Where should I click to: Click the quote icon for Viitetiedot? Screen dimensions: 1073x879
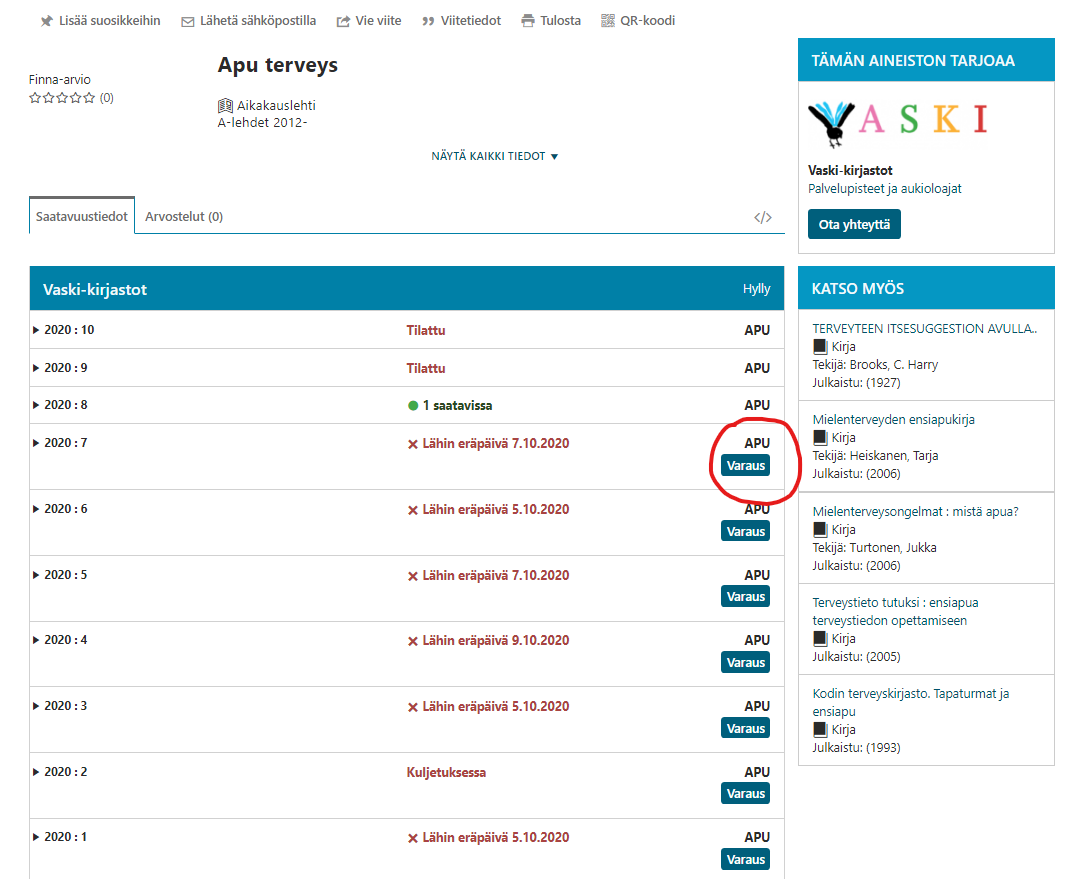428,21
